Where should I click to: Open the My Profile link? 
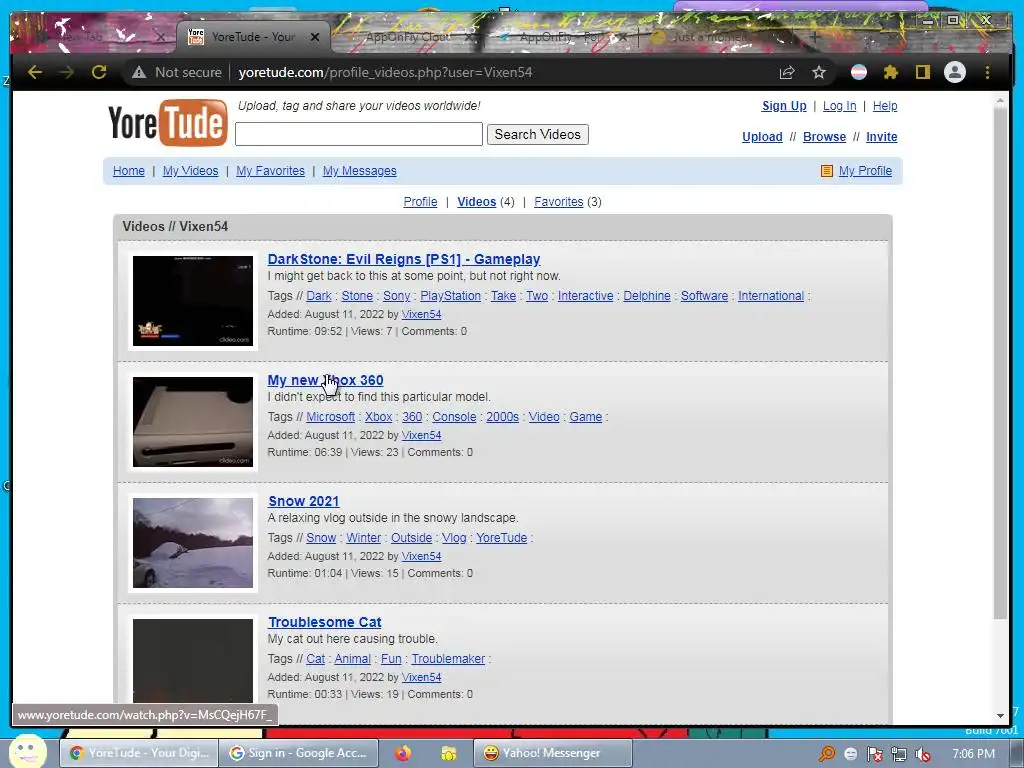tap(865, 170)
